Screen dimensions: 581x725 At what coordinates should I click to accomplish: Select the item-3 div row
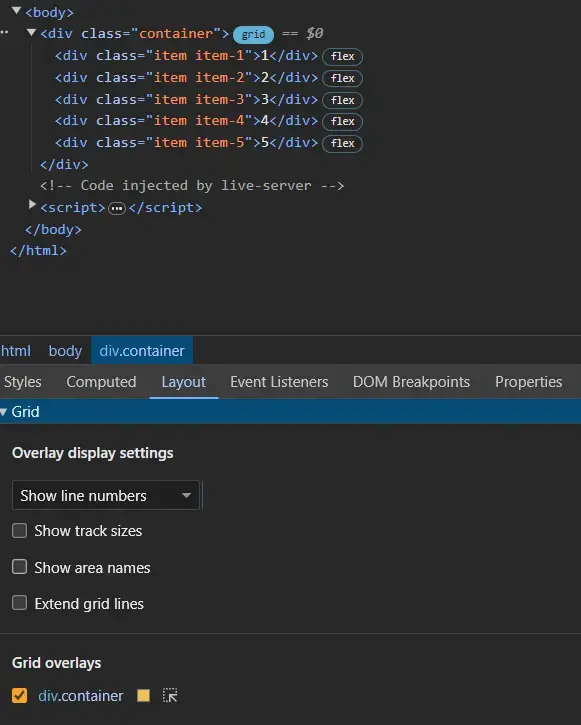(x=186, y=99)
